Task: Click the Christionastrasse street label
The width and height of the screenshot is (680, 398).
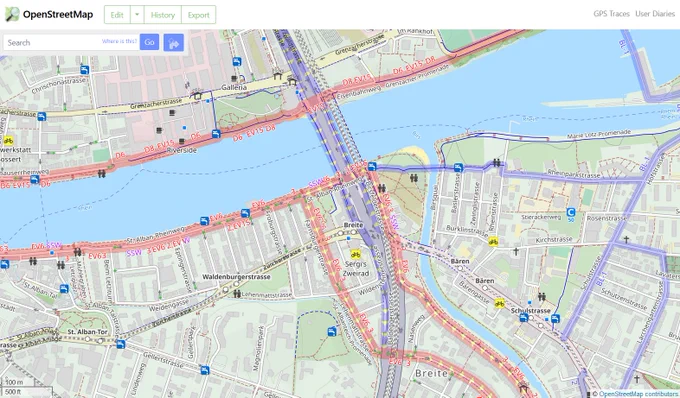Action: pyautogui.click(x=58, y=86)
